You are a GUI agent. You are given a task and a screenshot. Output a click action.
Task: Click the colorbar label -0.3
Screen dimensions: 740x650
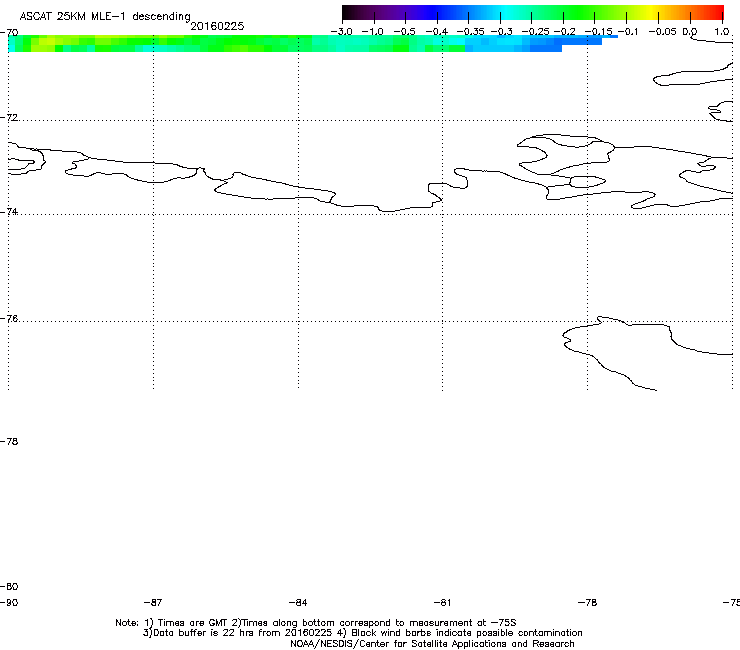point(501,32)
